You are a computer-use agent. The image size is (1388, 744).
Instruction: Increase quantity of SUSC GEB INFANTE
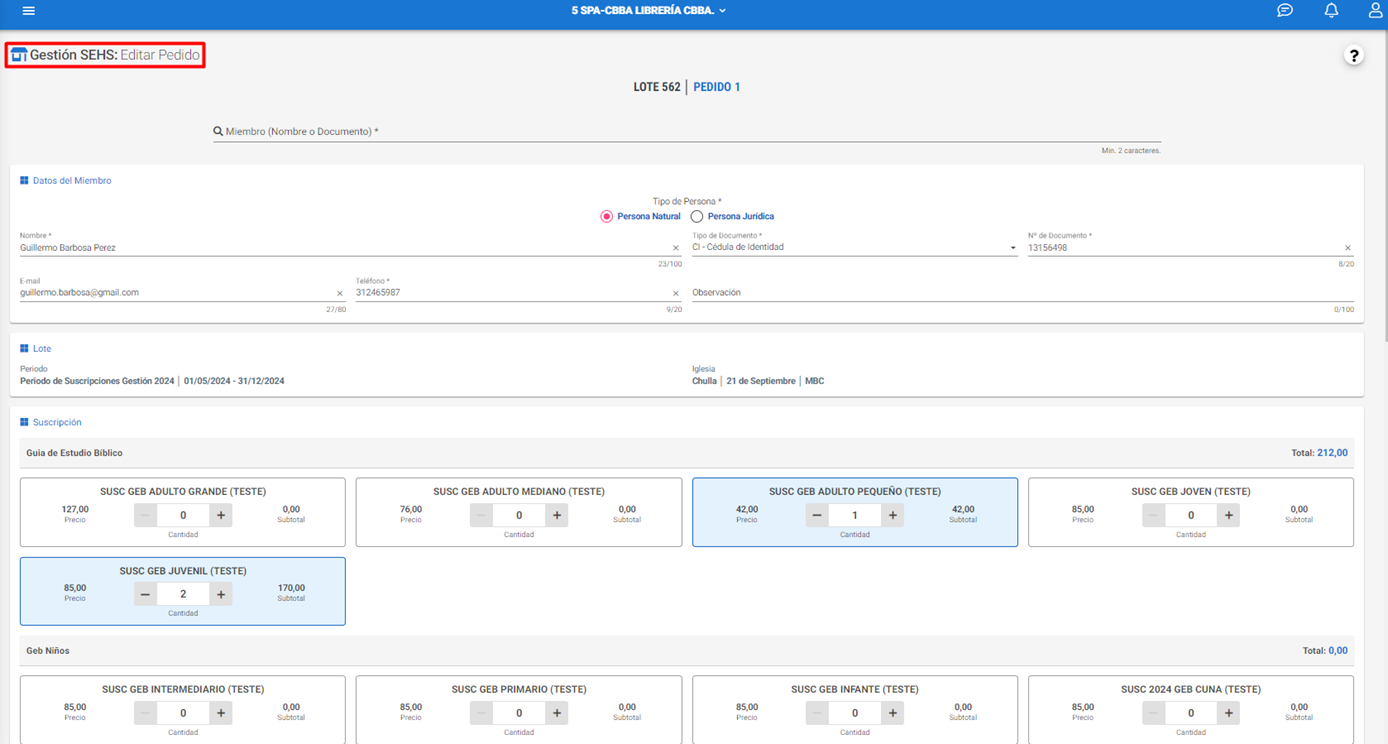click(x=893, y=713)
